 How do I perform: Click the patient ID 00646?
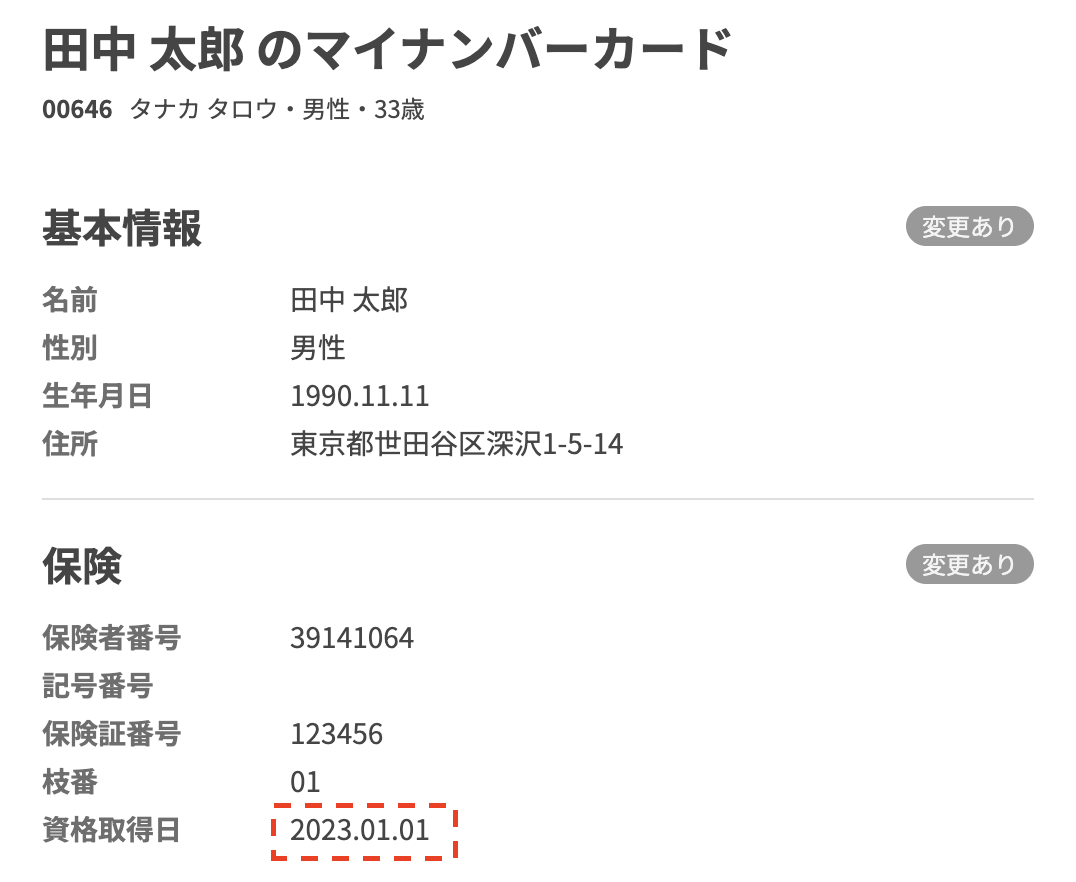point(77,109)
